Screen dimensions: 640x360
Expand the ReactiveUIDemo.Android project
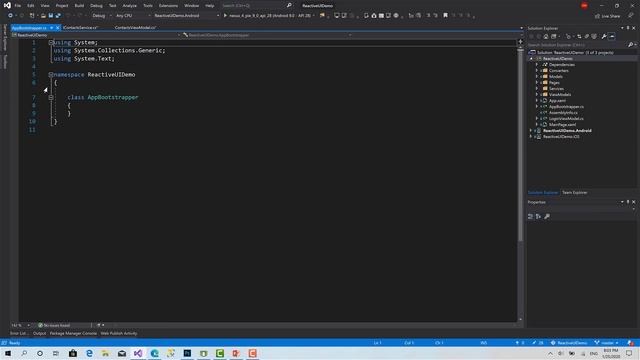pos(531,131)
